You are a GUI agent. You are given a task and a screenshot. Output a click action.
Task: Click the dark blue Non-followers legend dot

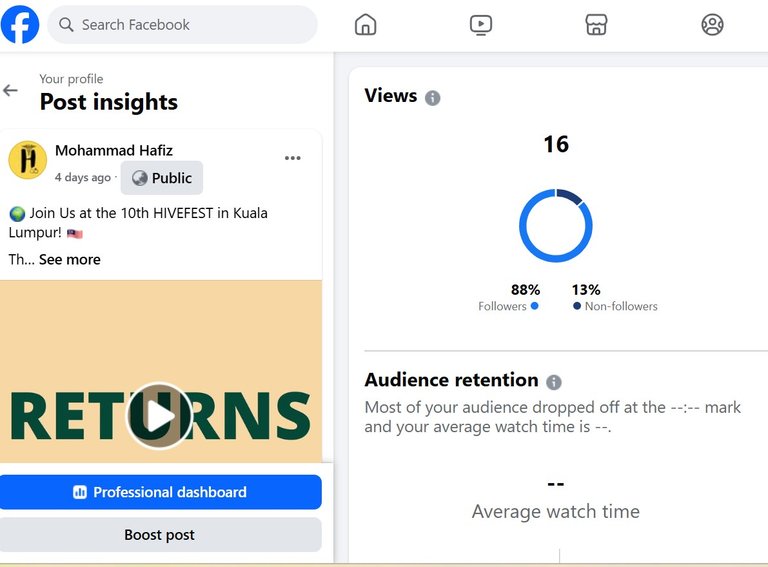coord(576,306)
